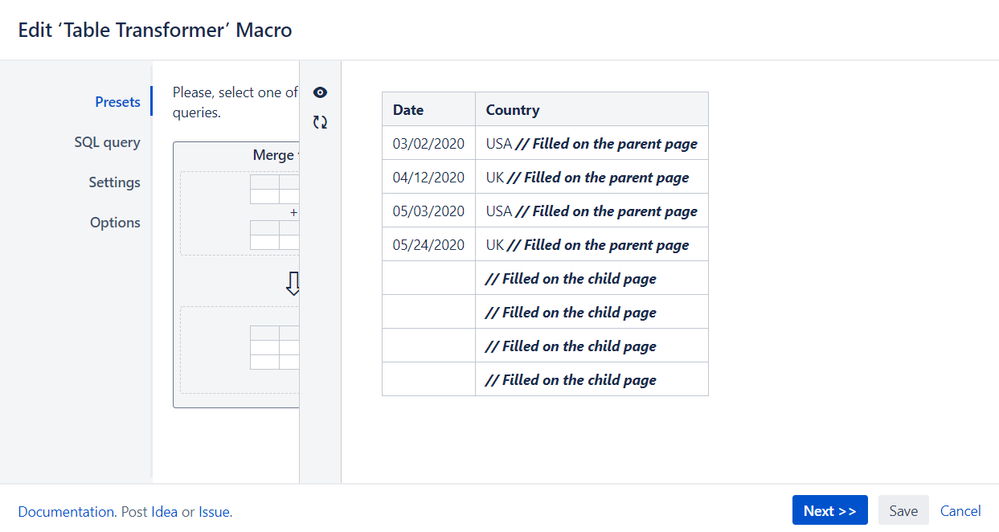Click the 05/24/2020 date cell
The height and width of the screenshot is (532, 999).
429,245
